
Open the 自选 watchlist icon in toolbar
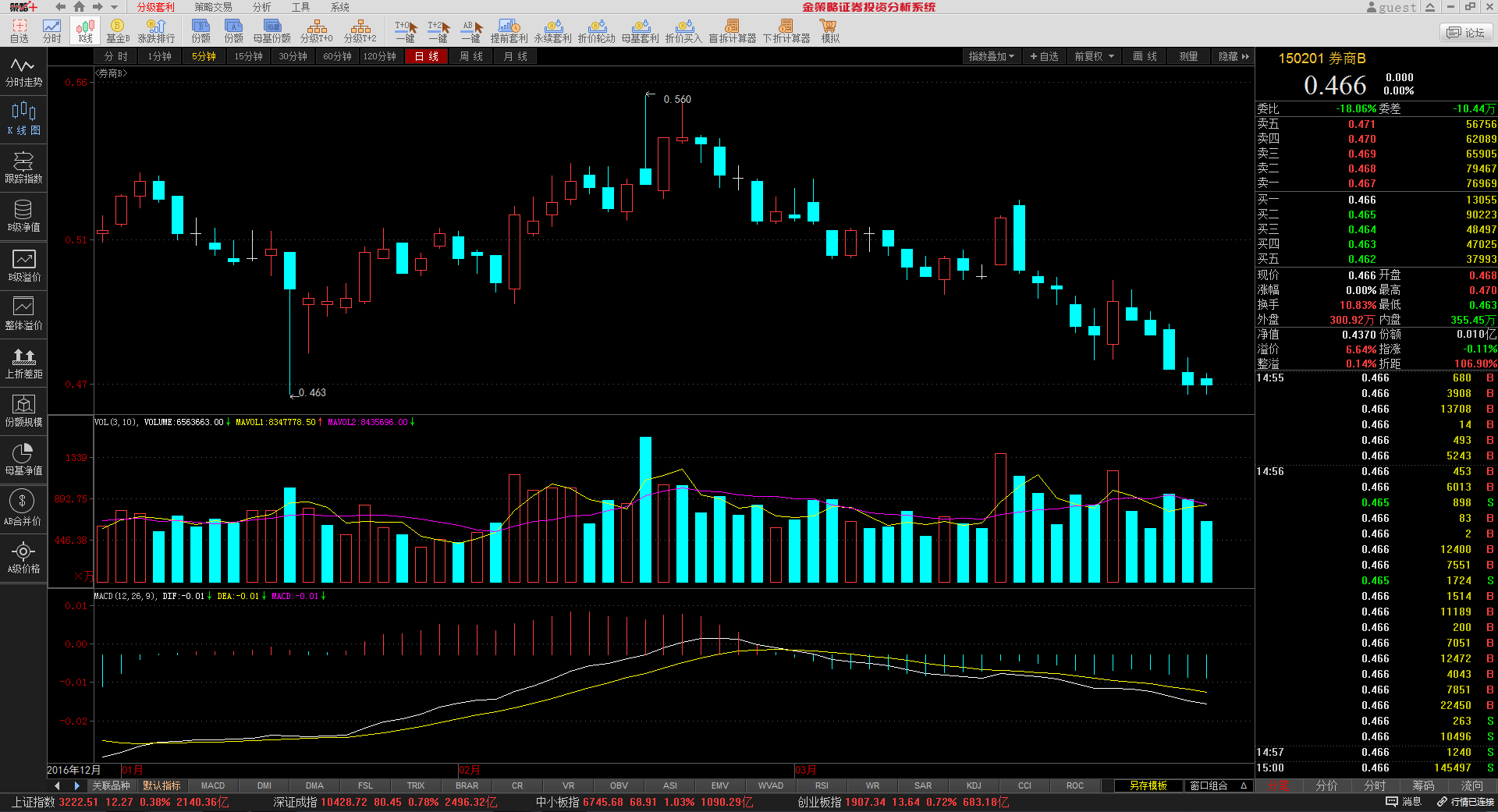click(x=20, y=31)
